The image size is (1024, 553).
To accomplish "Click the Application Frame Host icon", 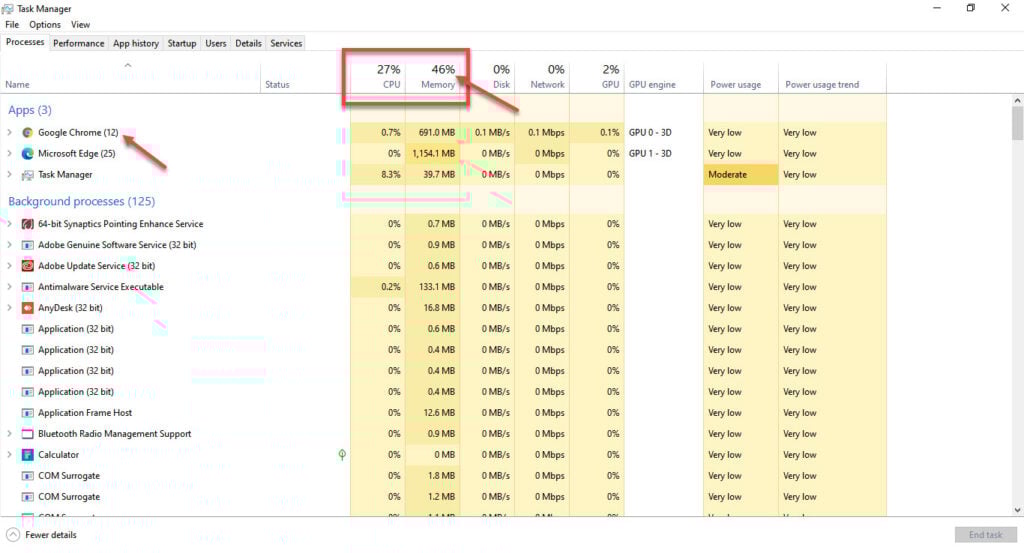I will point(27,413).
